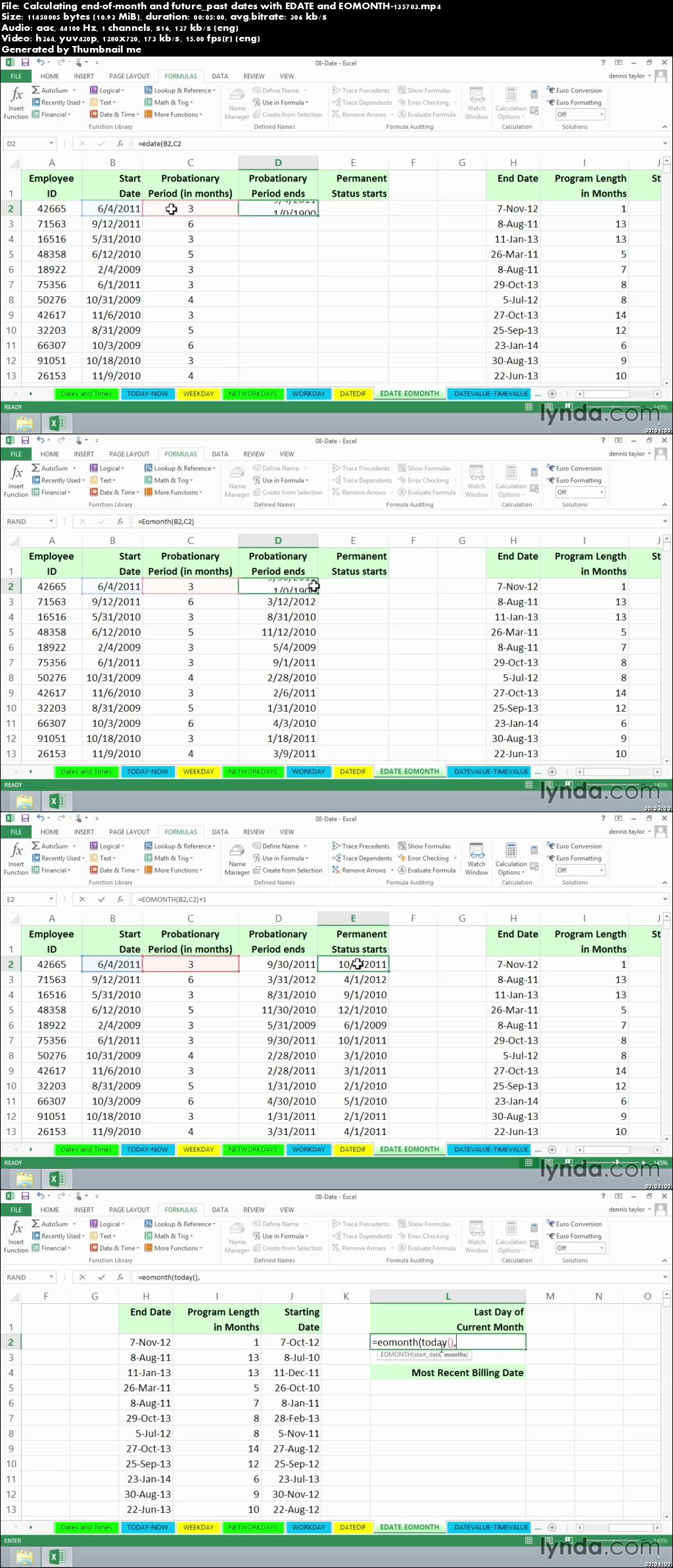Expand formula bar chevron in the =edate(B2,C2 window
The height and width of the screenshot is (1568, 673).
(x=665, y=143)
